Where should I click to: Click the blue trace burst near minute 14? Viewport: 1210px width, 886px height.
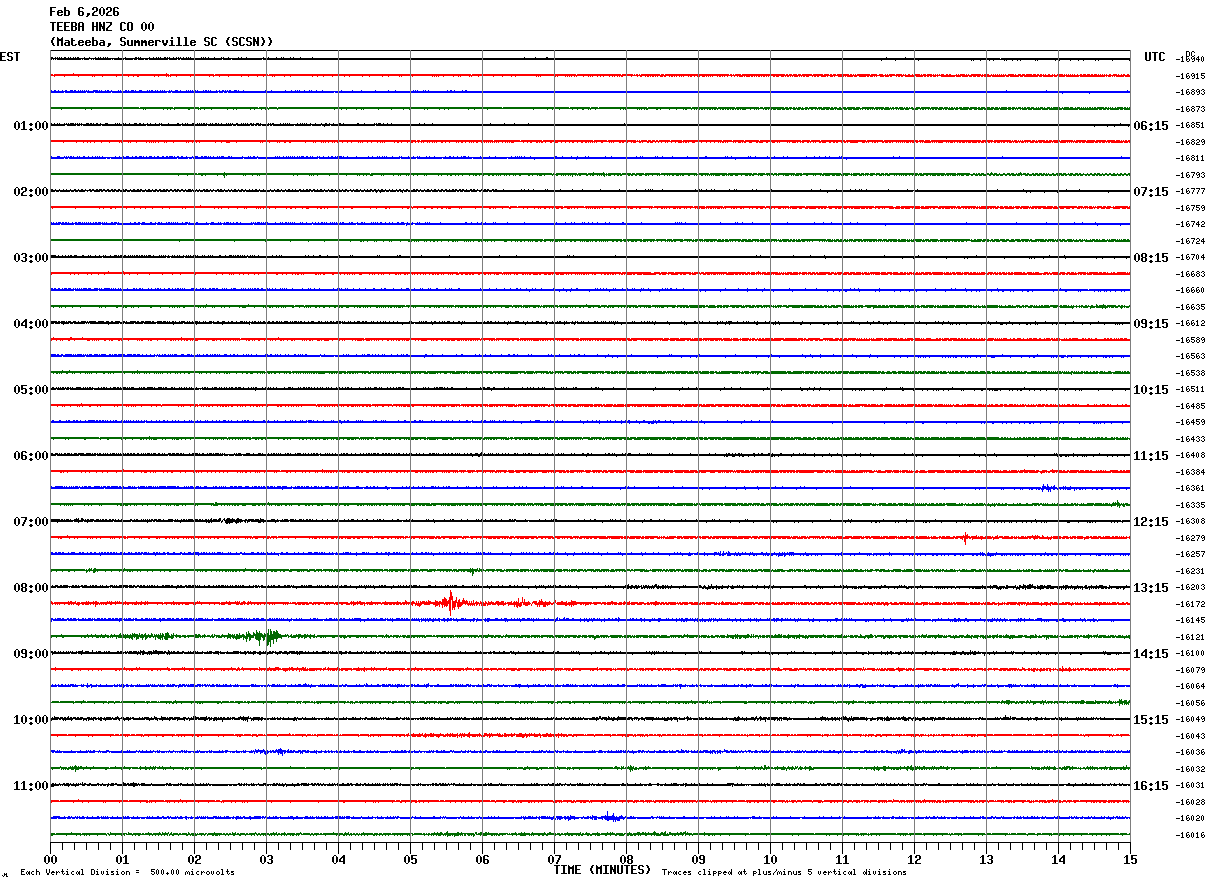[x=1047, y=488]
